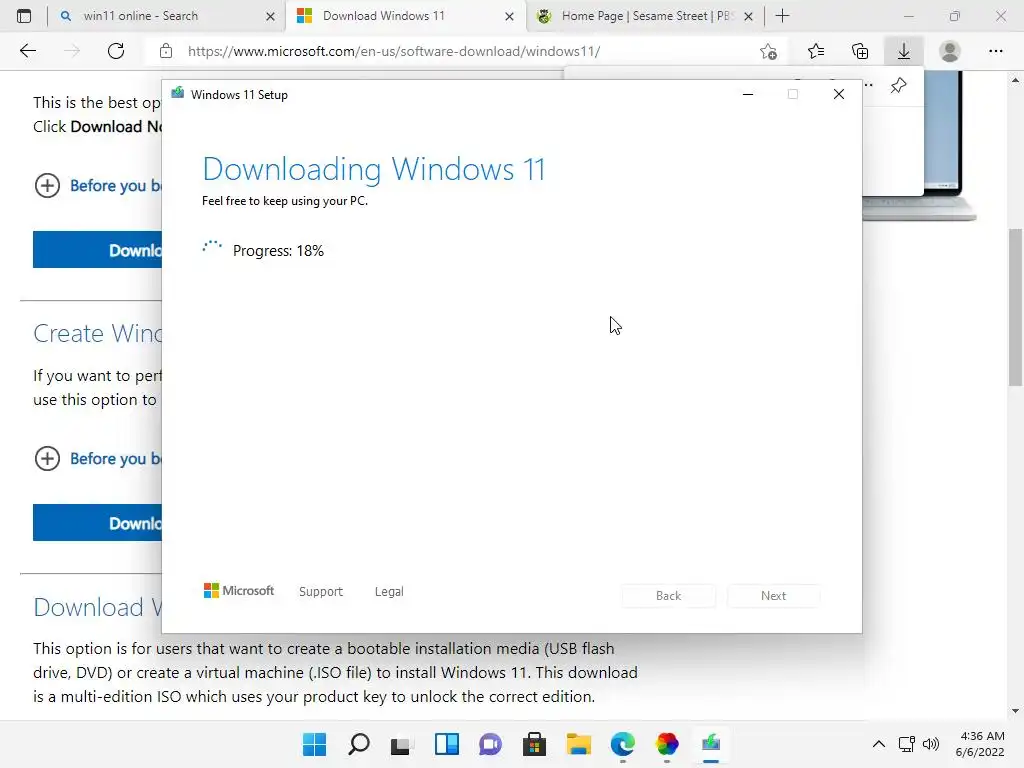The height and width of the screenshot is (768, 1024).
Task: Refresh the current Edge page
Action: tap(116, 51)
